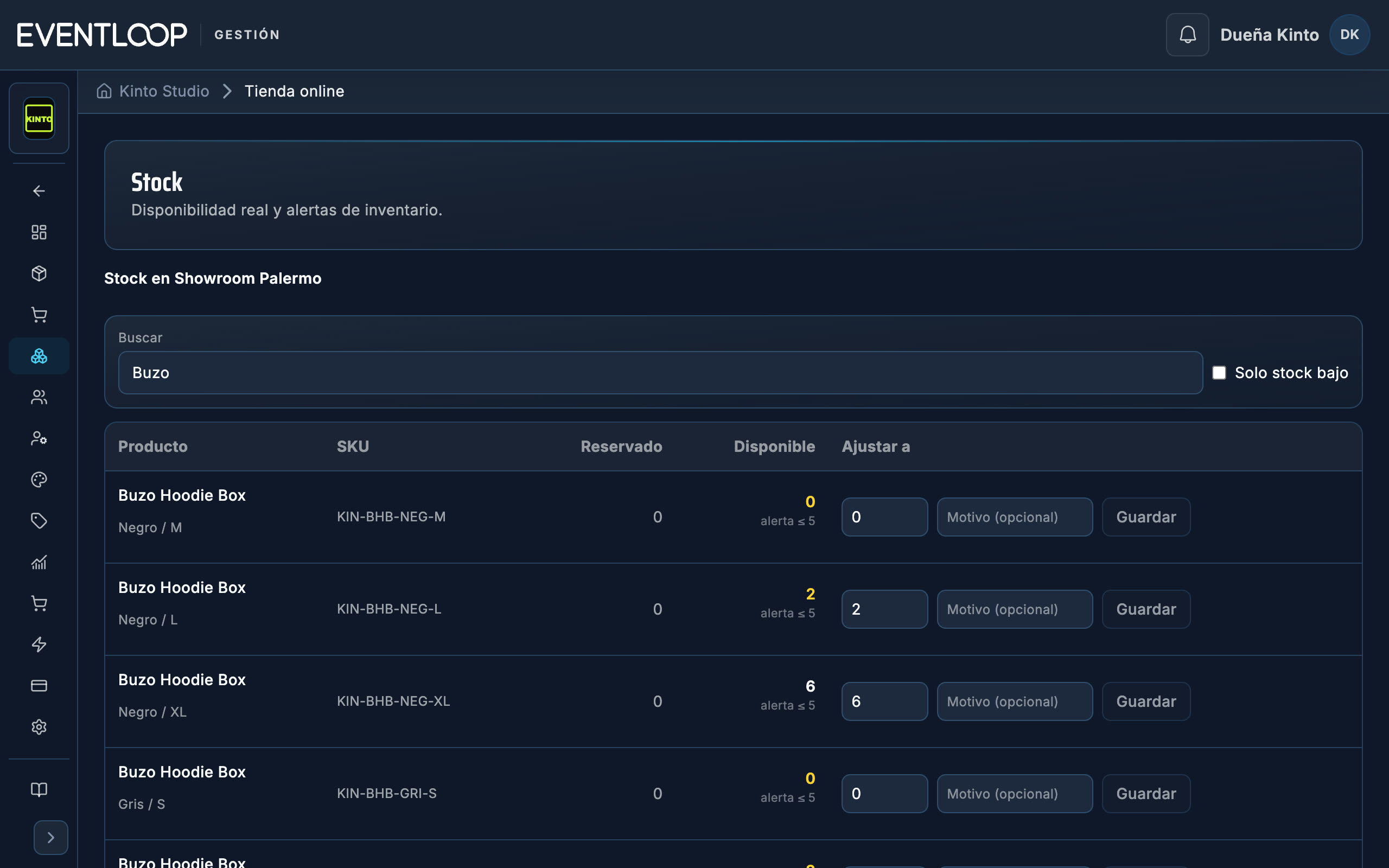Click available value 2 in Negro / L row

pyautogui.click(x=810, y=593)
